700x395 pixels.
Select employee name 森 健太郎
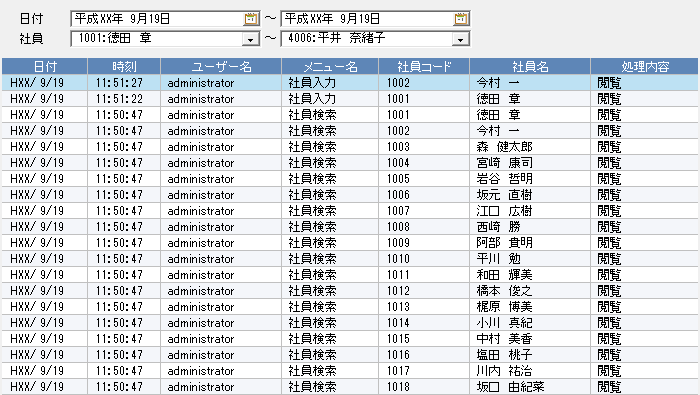530,147
